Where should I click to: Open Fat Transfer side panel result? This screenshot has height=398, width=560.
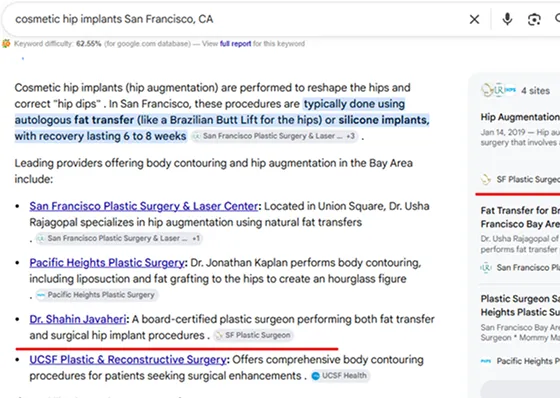click(x=520, y=217)
